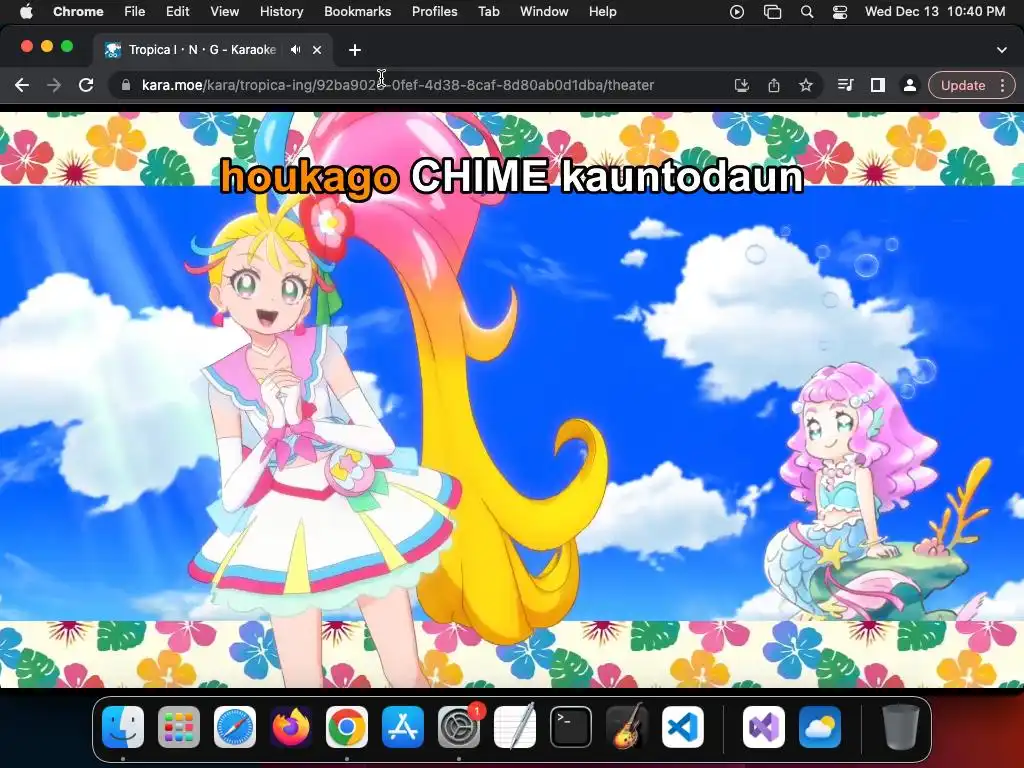1024x768 pixels.
Task: Switch to Chrome in the Dock
Action: (x=347, y=726)
